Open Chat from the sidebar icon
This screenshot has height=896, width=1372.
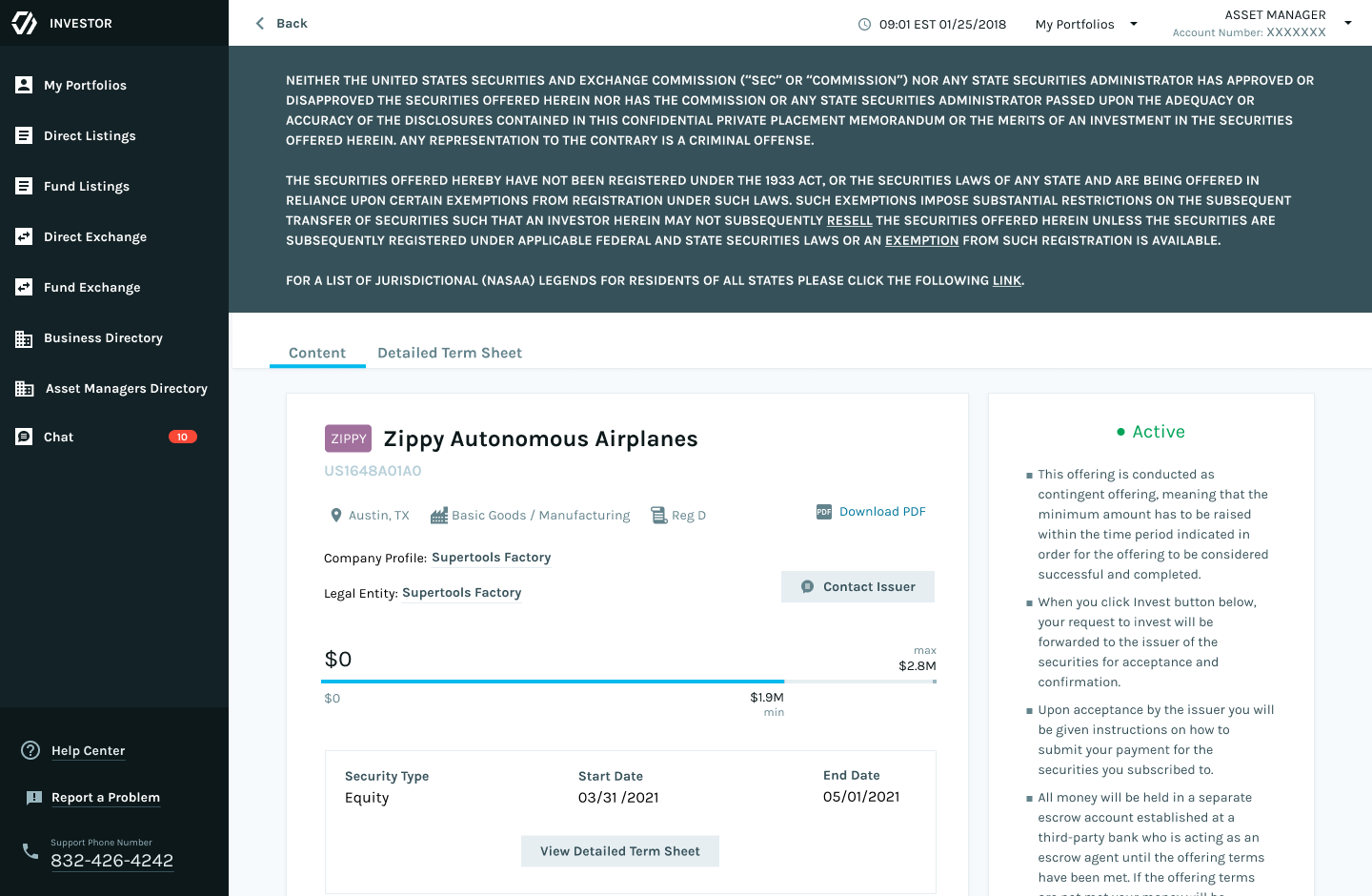(x=24, y=437)
